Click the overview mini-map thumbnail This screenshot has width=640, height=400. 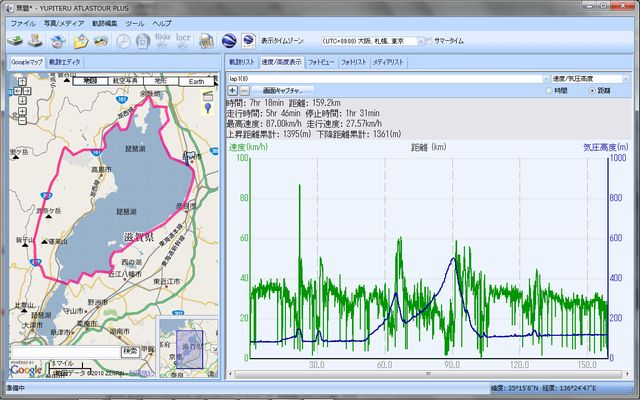pos(187,347)
